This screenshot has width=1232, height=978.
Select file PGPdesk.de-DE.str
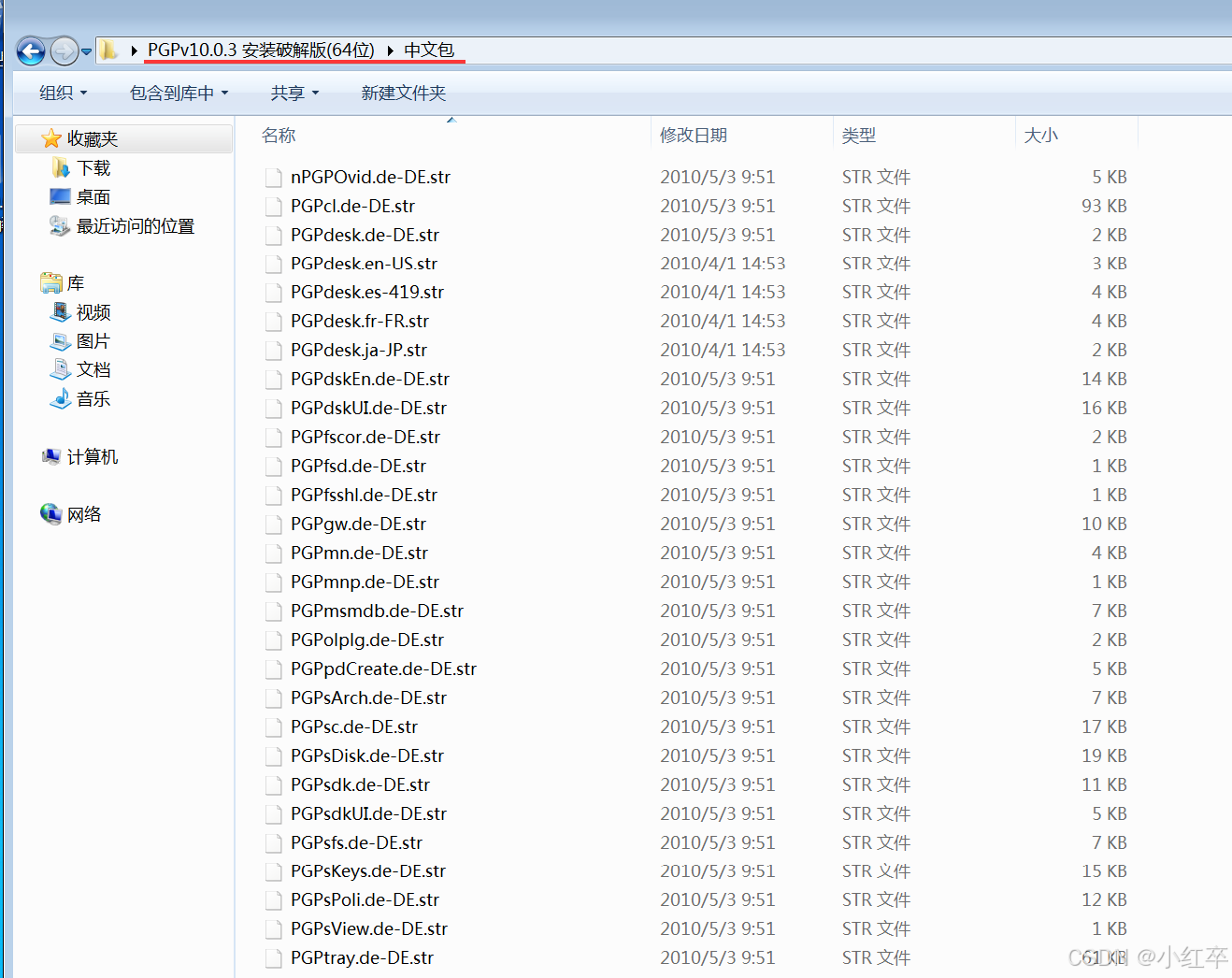point(365,236)
